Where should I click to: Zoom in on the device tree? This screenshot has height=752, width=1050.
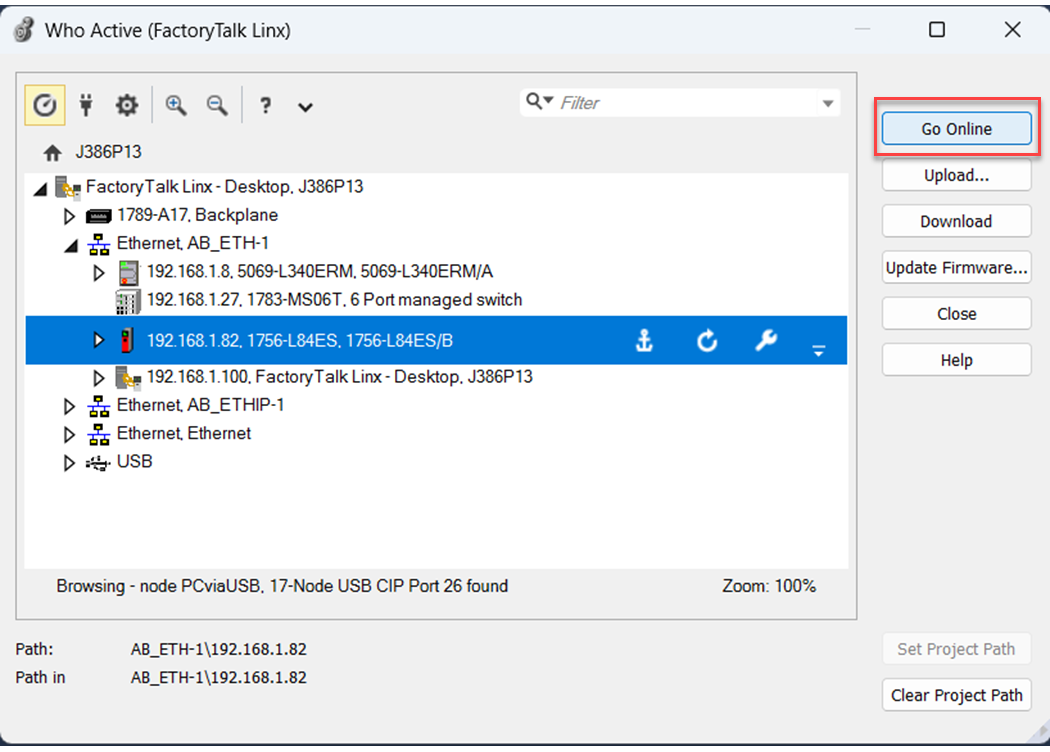(x=176, y=105)
